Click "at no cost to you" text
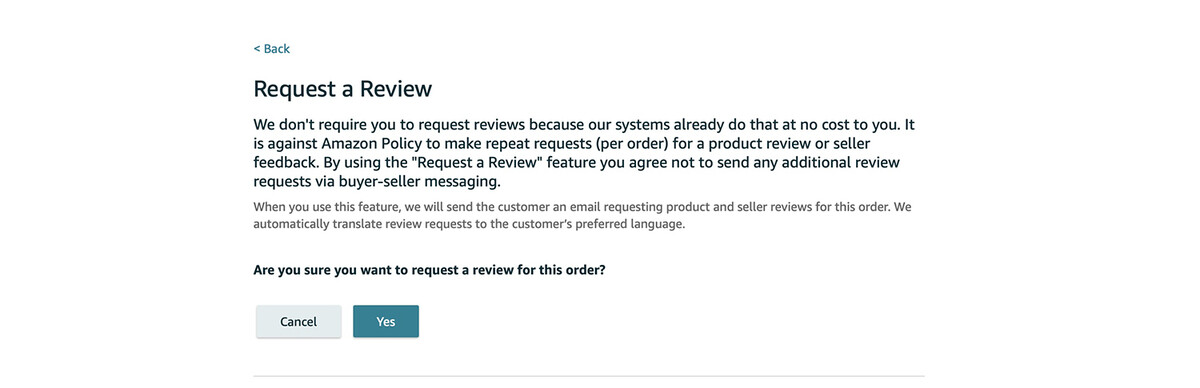1200x388 pixels. pos(838,126)
